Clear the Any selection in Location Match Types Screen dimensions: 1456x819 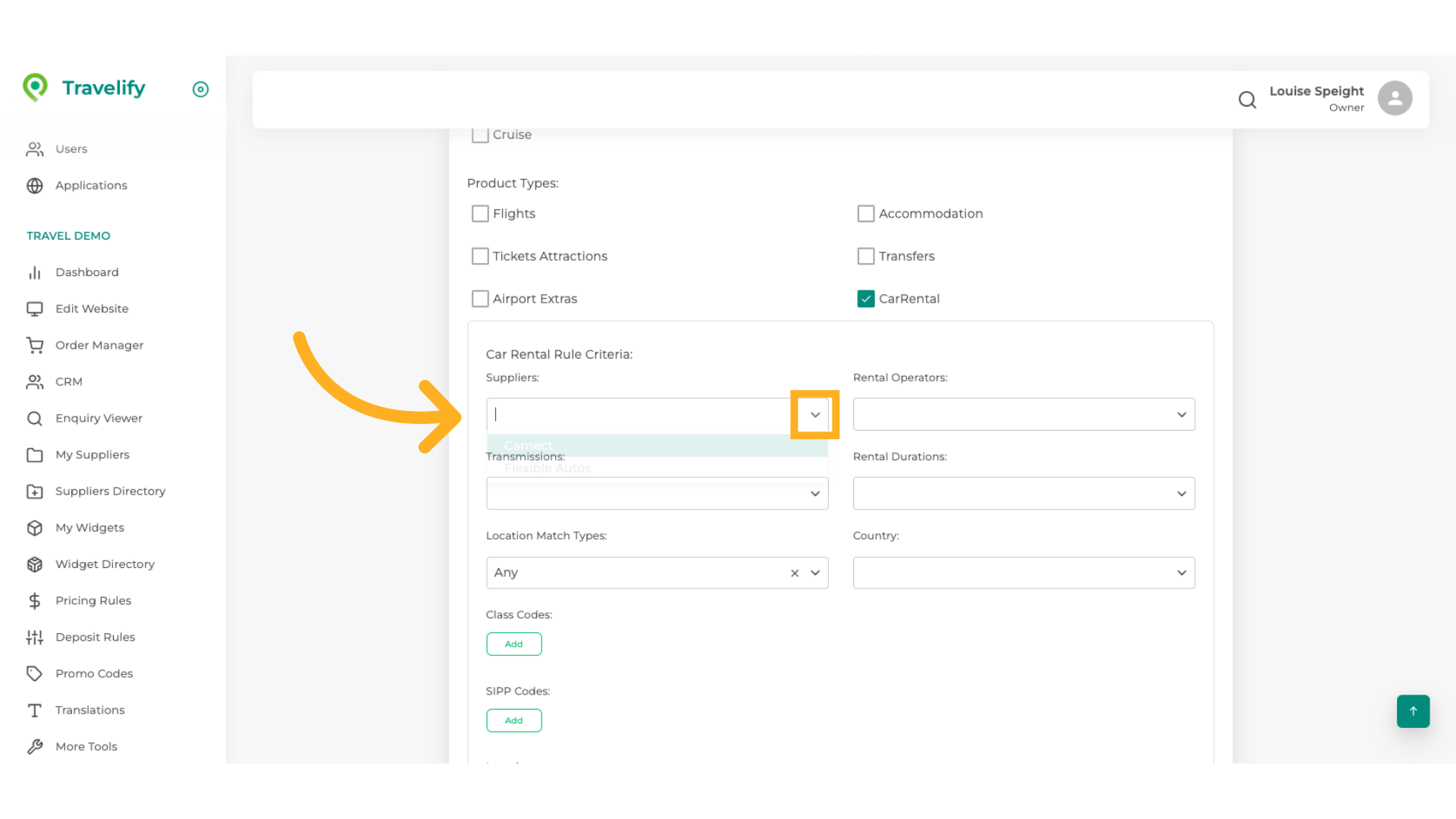point(794,573)
